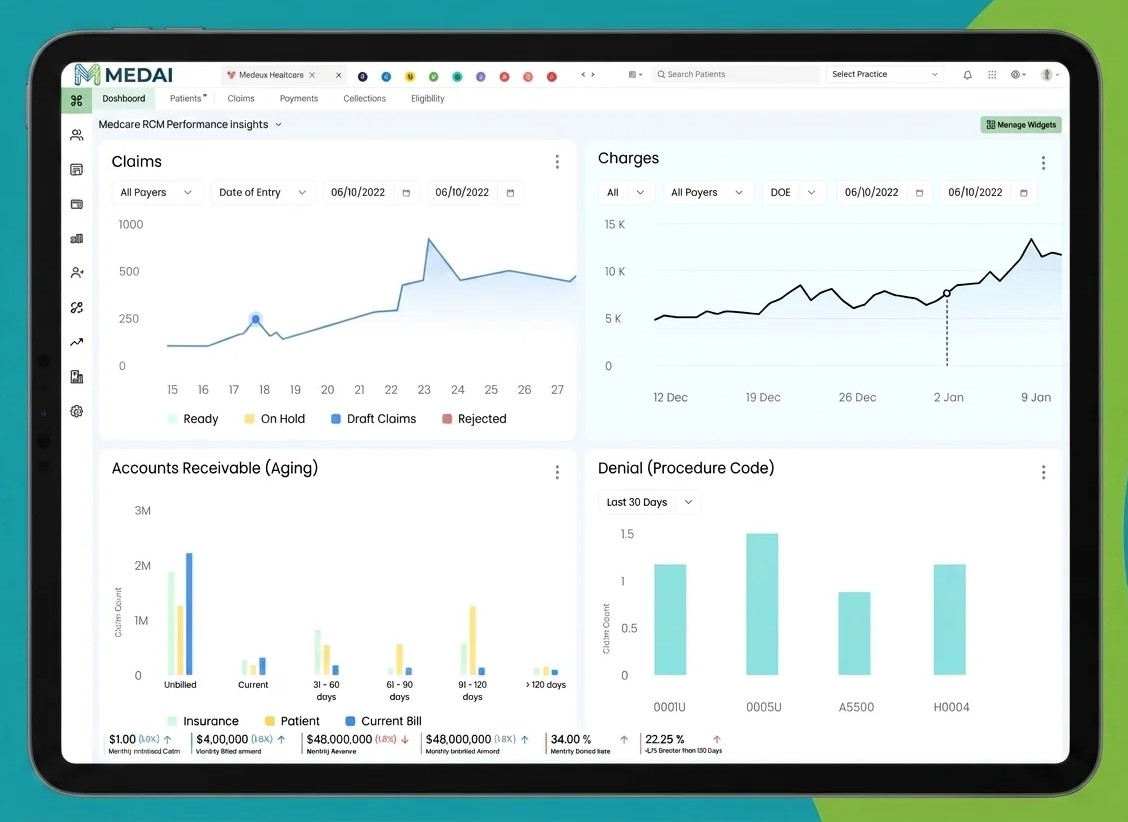
Task: Toggle Insurance series in aging legend
Action: (x=203, y=721)
